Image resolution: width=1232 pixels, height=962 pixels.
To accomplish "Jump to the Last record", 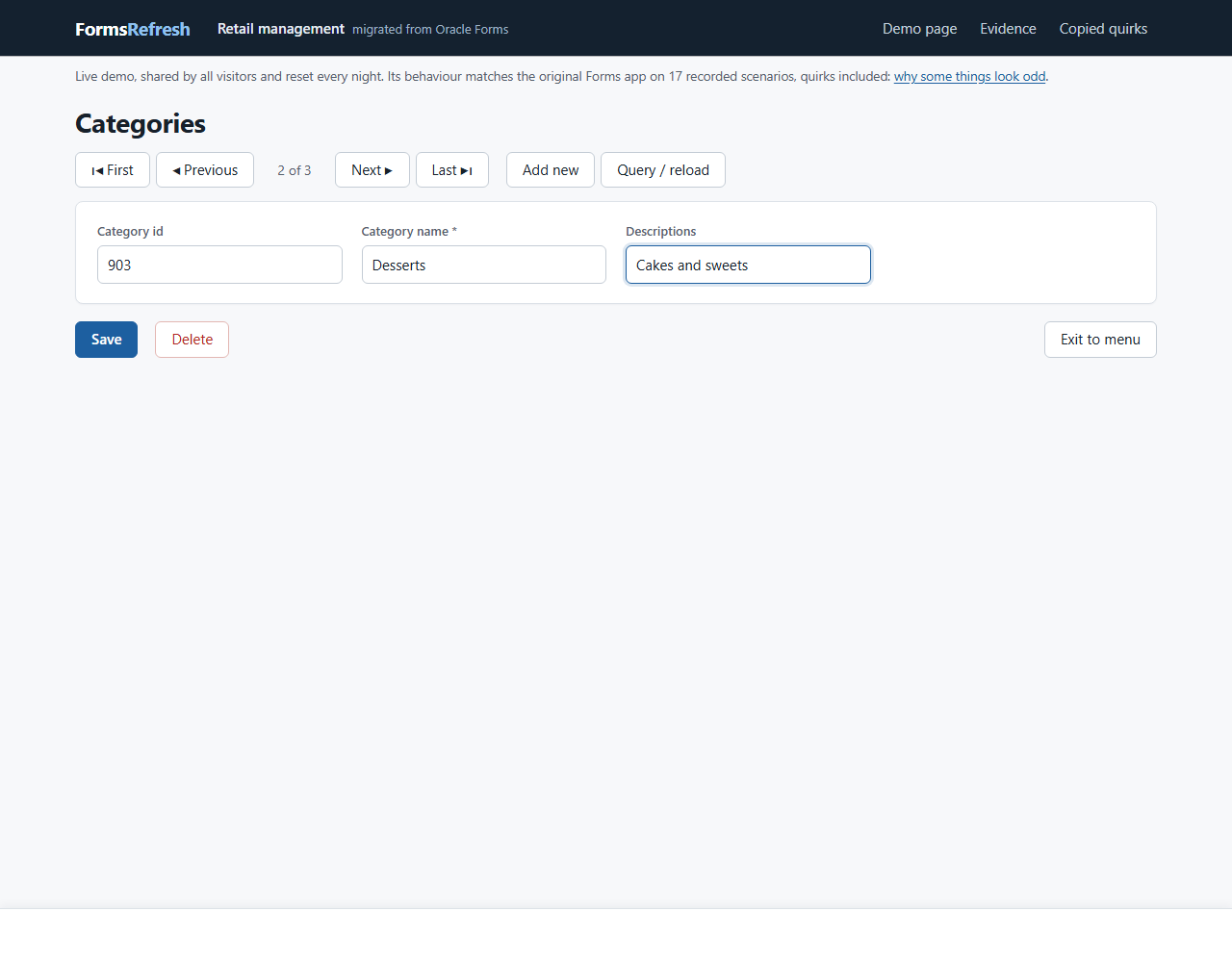I will [x=452, y=170].
